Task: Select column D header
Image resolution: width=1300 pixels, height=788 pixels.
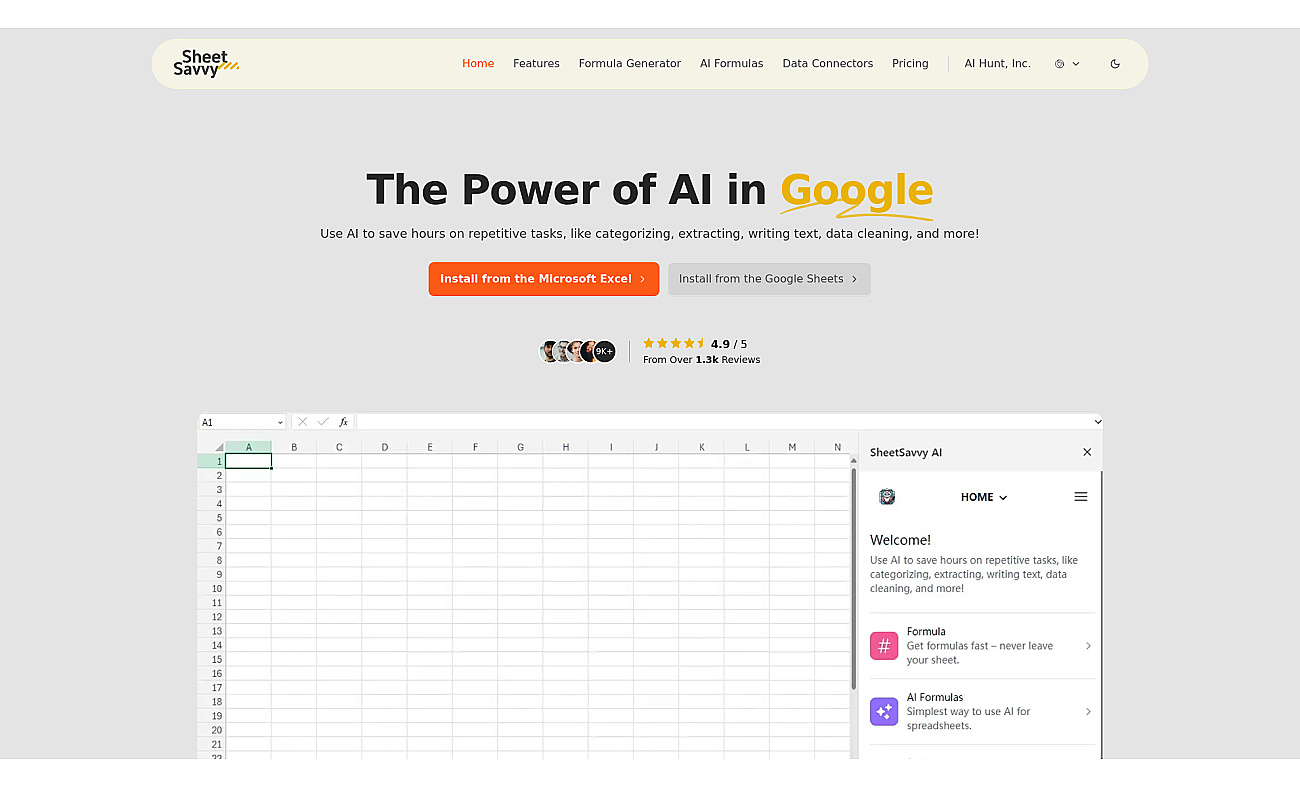Action: [384, 447]
